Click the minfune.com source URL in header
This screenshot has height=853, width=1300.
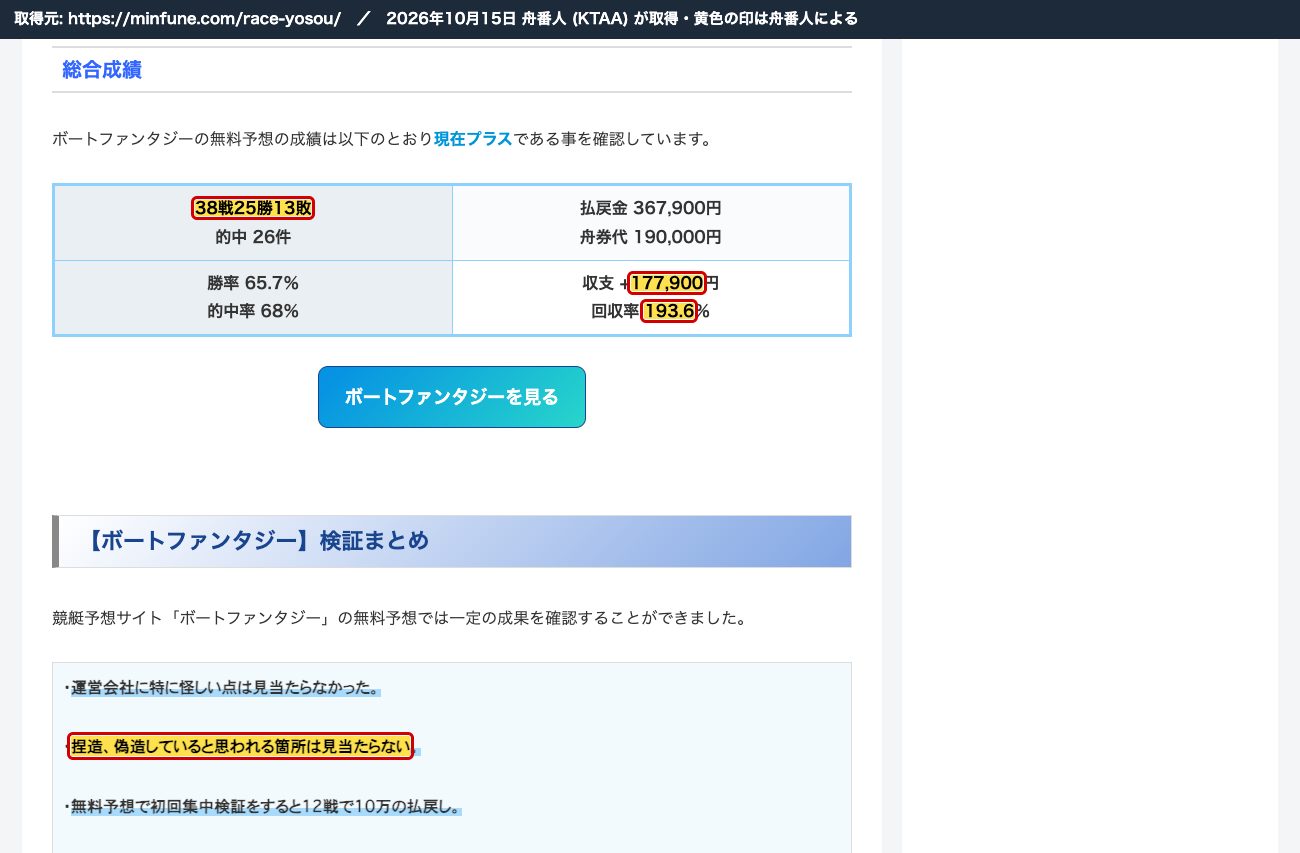[x=205, y=19]
